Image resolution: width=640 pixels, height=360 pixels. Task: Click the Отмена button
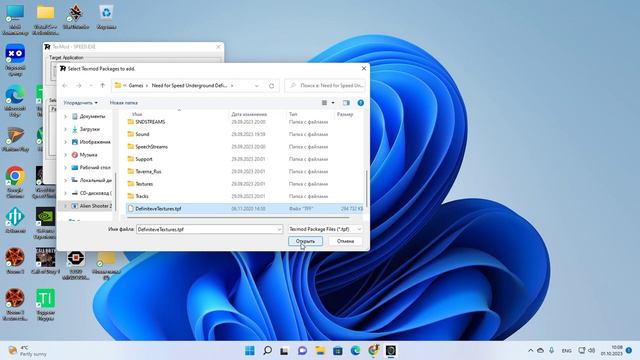pos(345,241)
